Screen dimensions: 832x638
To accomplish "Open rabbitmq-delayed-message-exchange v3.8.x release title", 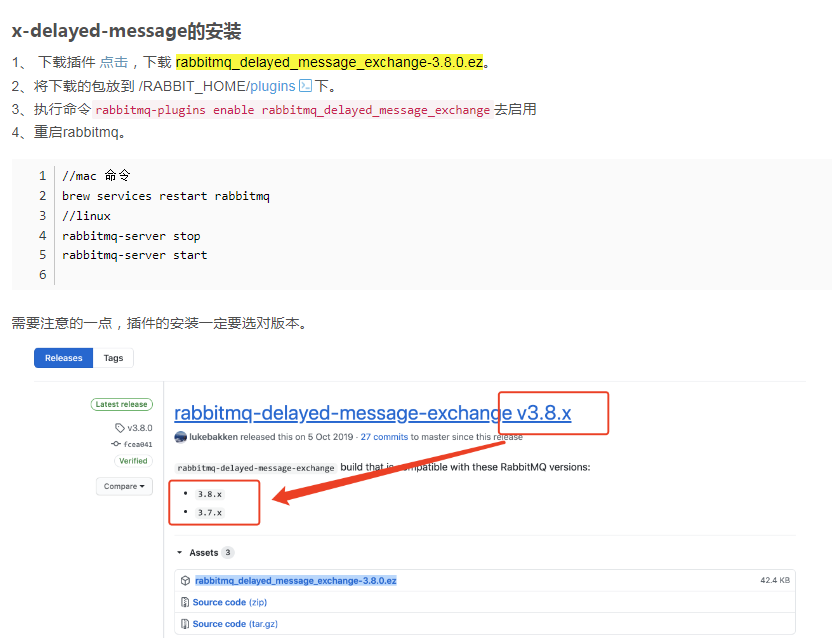I will (372, 413).
